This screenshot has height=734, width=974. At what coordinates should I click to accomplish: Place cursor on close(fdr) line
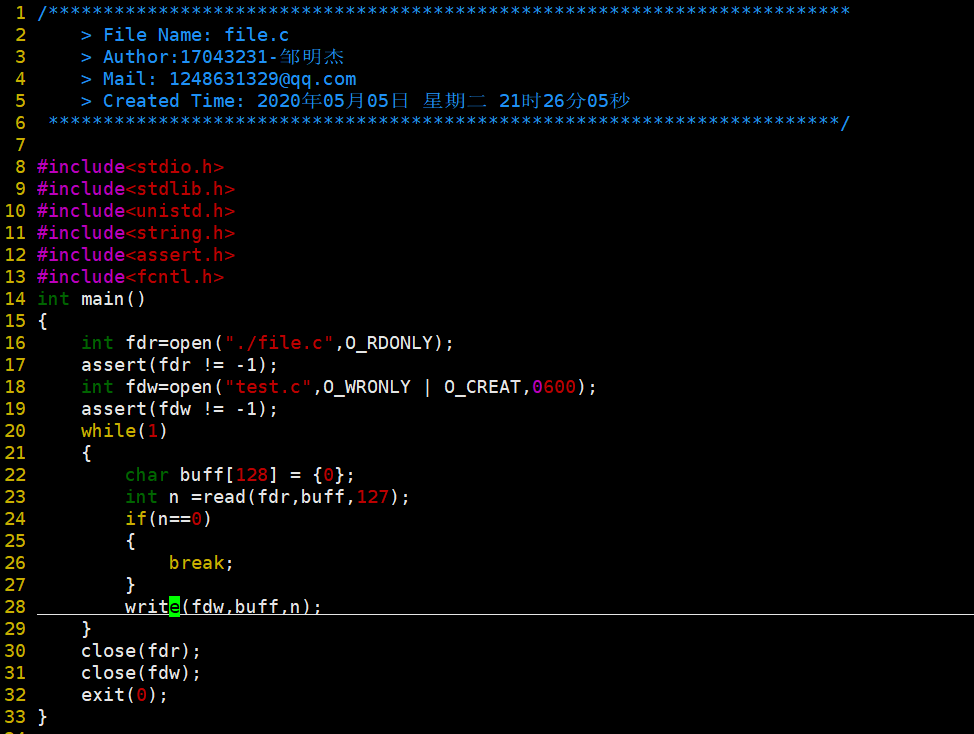point(140,651)
